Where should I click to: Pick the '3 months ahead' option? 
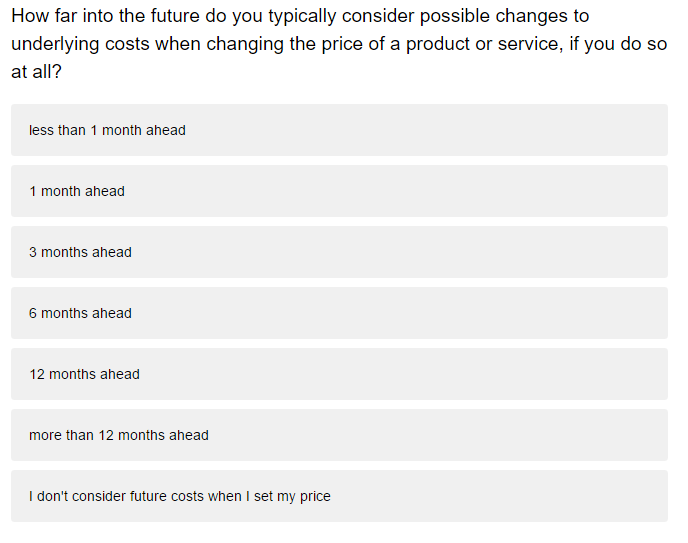[x=339, y=252]
